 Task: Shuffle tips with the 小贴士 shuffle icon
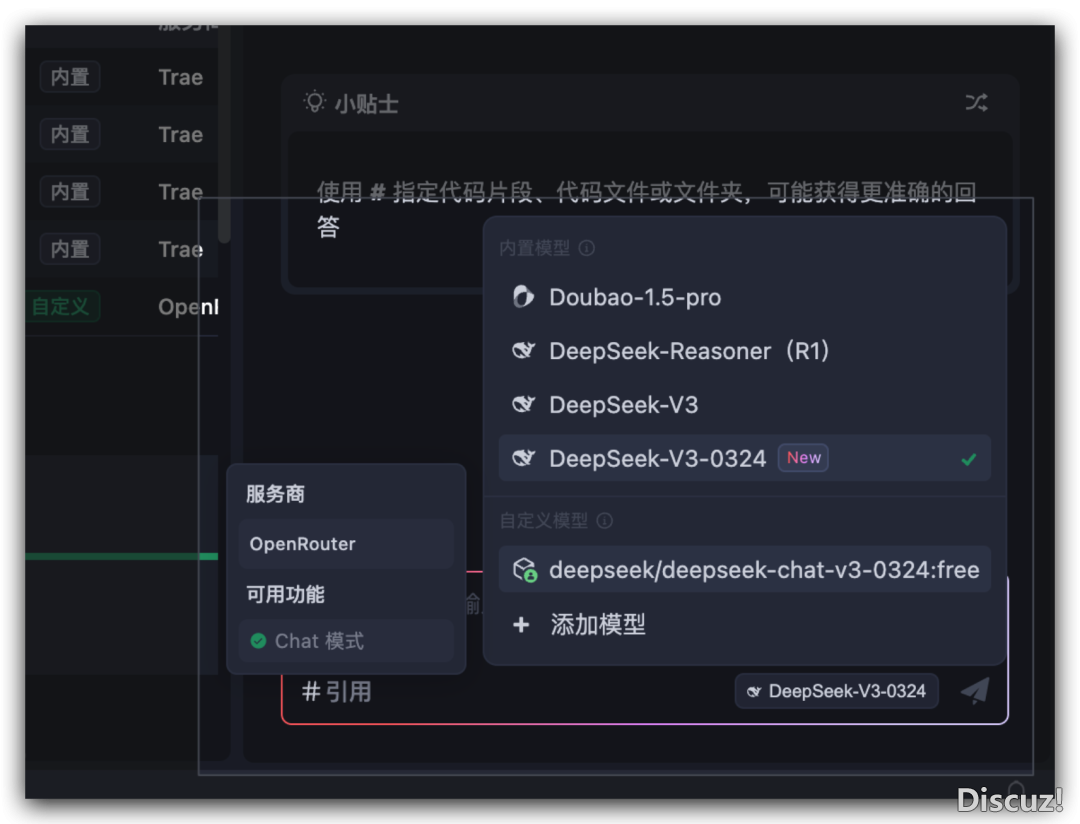point(977,103)
